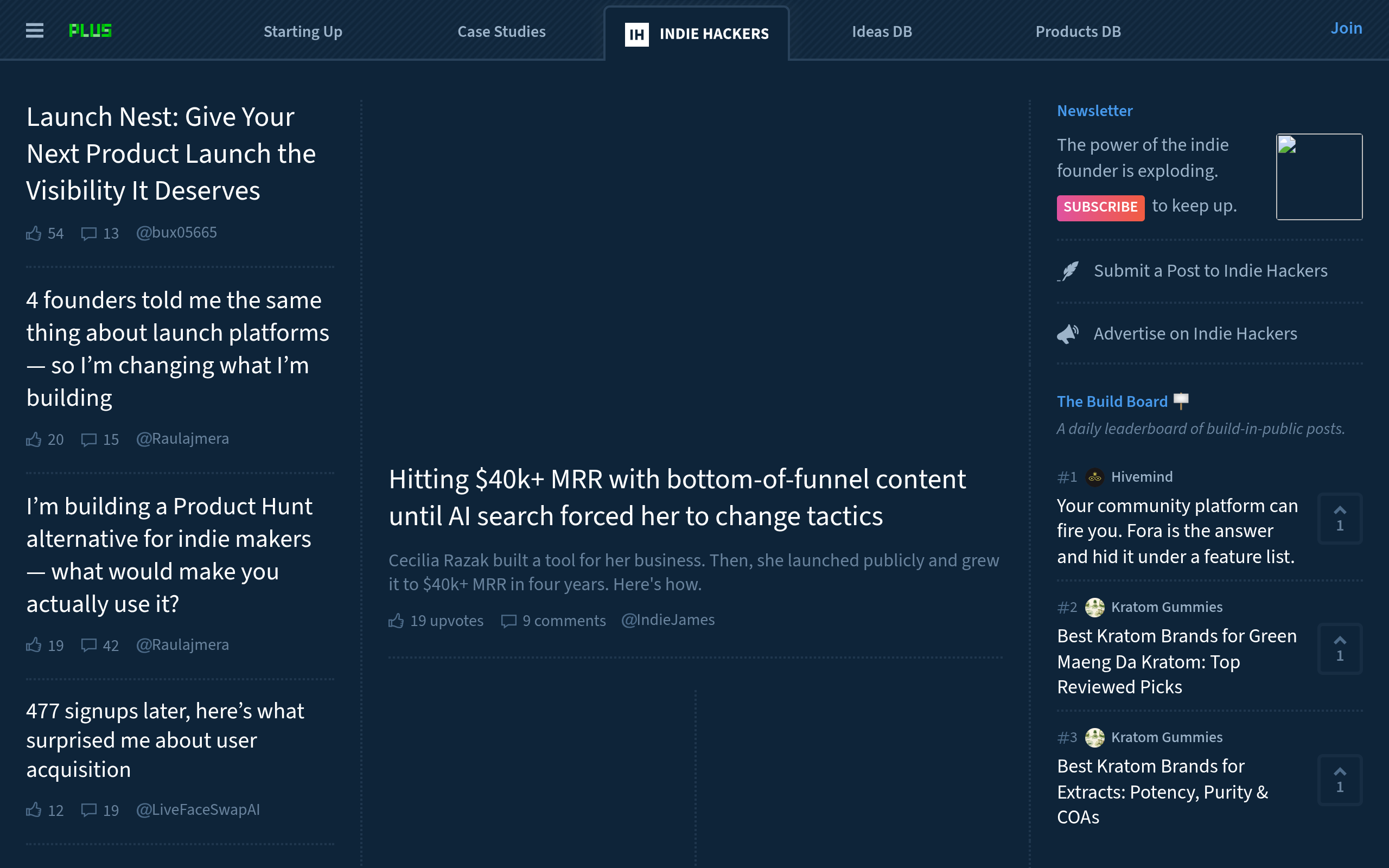
Task: Click comment icon on 477 signups post
Action: click(x=88, y=810)
